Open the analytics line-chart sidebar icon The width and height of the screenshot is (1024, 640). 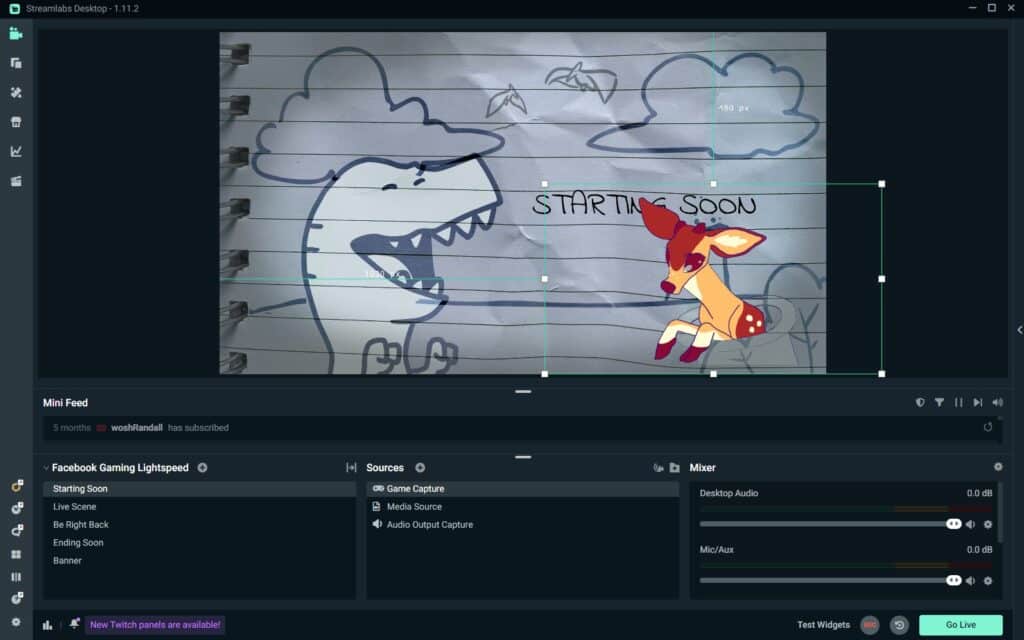[x=16, y=152]
